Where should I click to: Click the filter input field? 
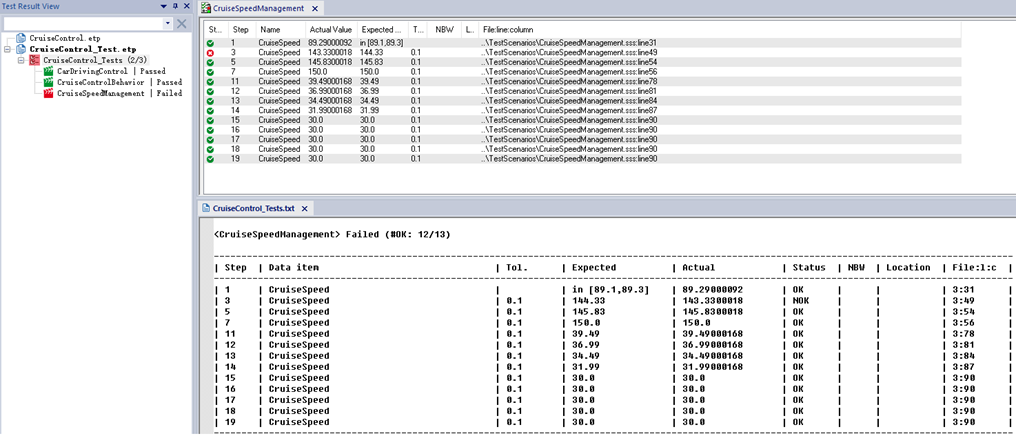[84, 23]
